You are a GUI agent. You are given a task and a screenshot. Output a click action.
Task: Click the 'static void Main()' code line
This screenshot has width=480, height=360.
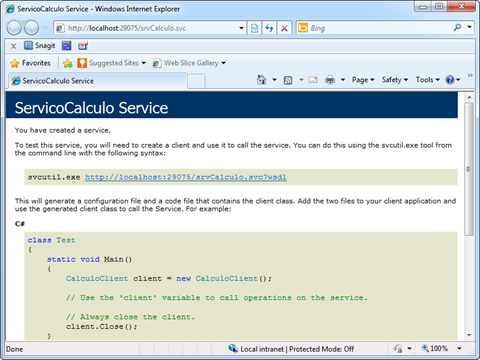[x=89, y=259]
